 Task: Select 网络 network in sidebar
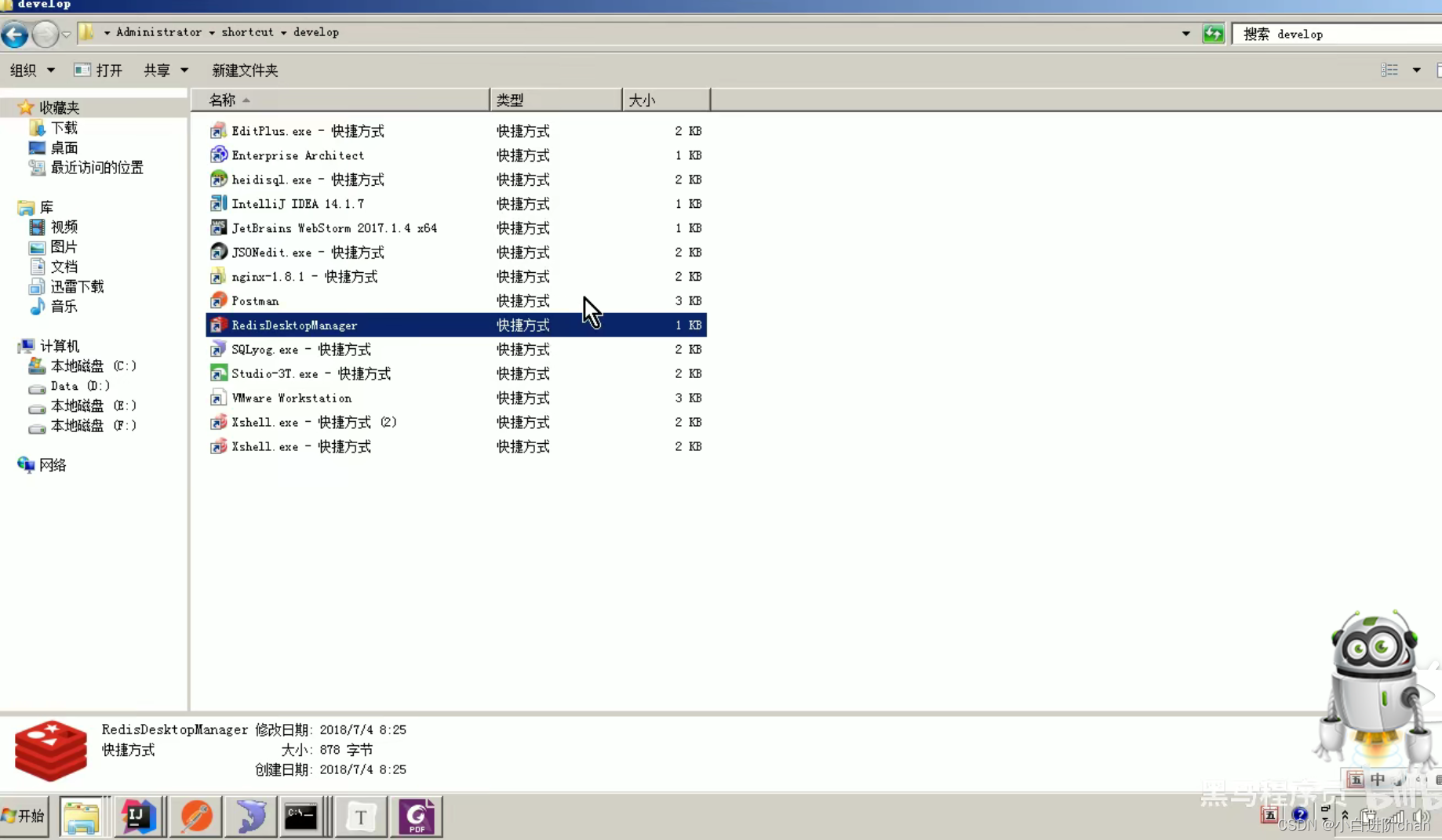point(52,465)
